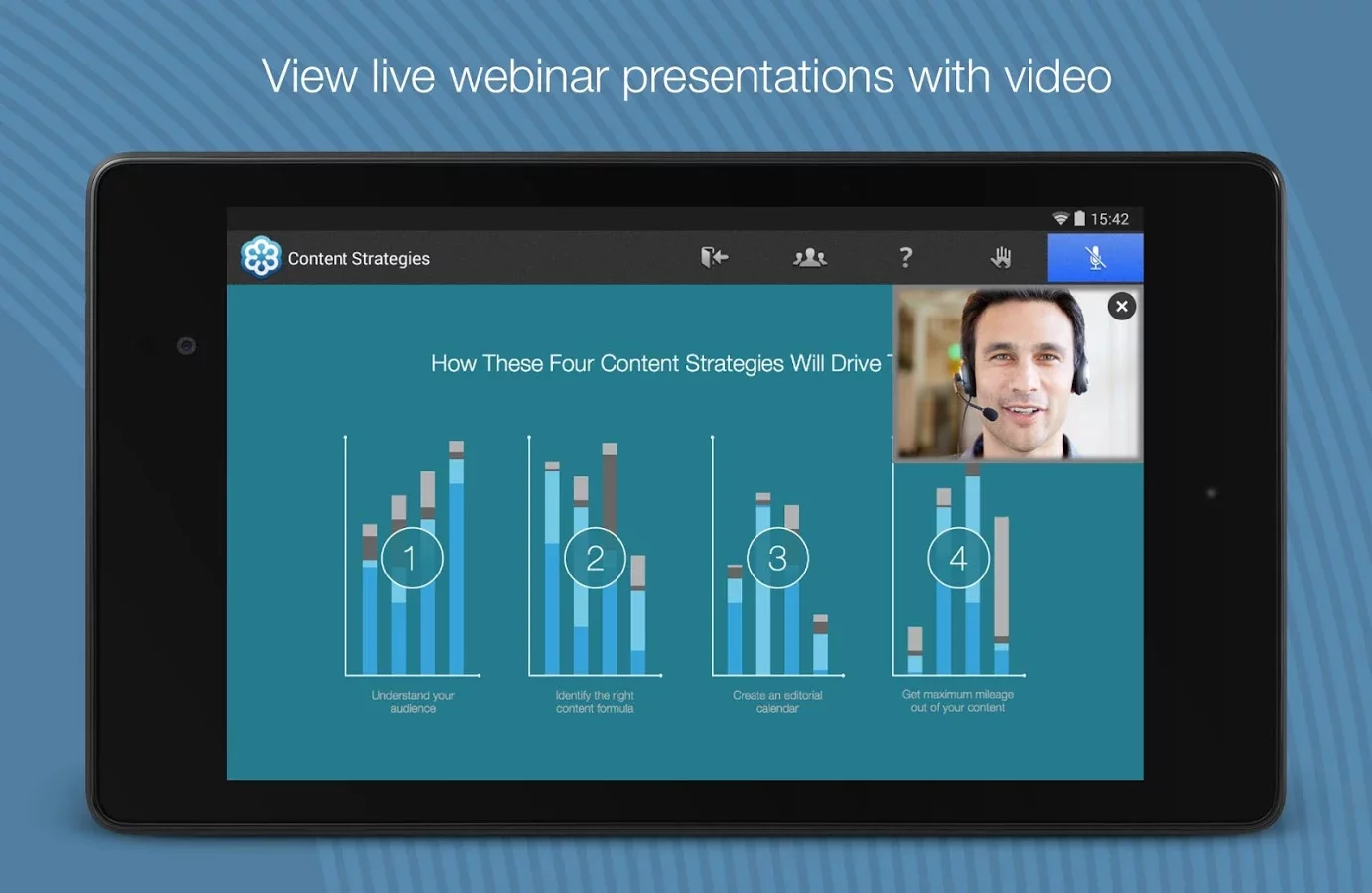The image size is (1372, 893).
Task: Leave the webinar using the exit icon
Action: click(x=714, y=258)
